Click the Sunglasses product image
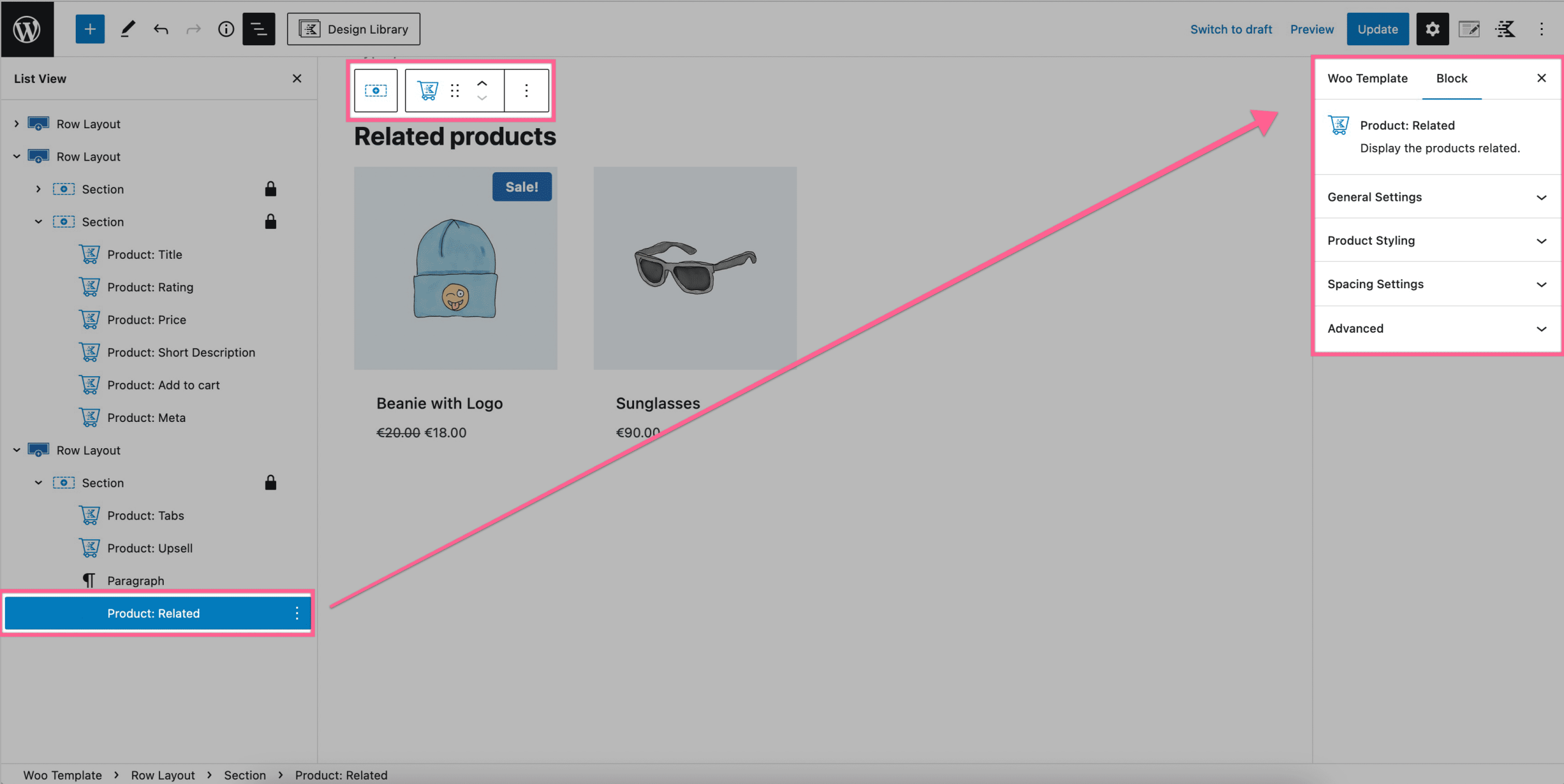This screenshot has width=1564, height=784. [x=695, y=268]
